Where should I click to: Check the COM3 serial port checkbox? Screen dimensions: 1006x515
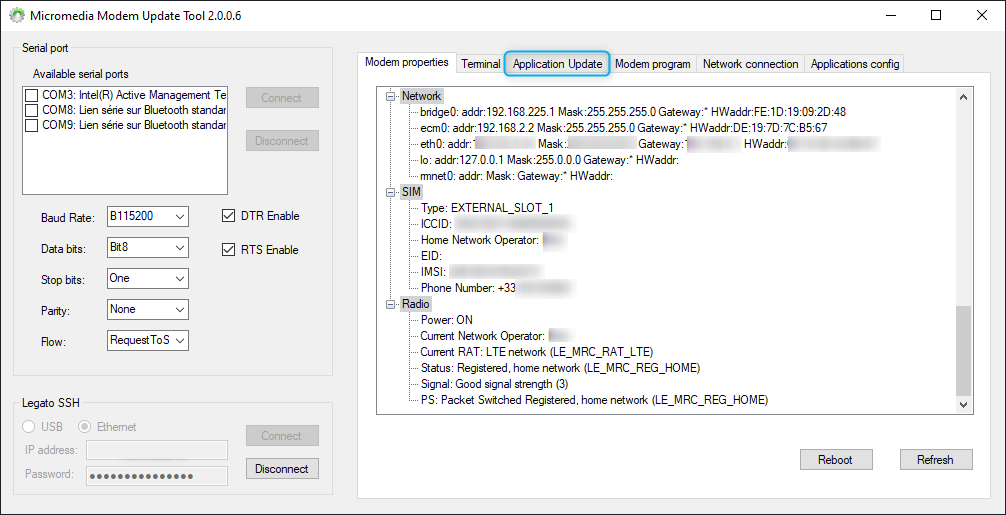(x=32, y=95)
